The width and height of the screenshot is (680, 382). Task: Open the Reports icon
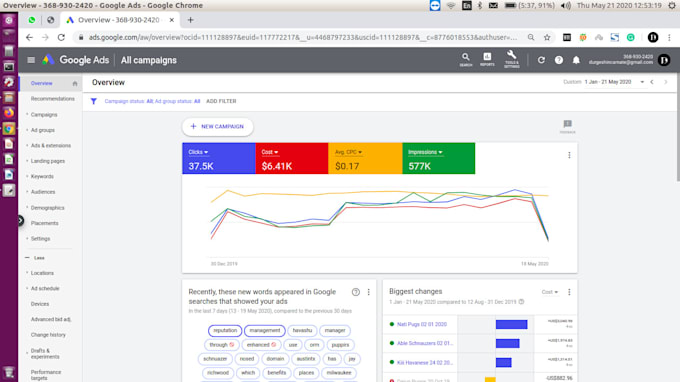click(x=487, y=59)
